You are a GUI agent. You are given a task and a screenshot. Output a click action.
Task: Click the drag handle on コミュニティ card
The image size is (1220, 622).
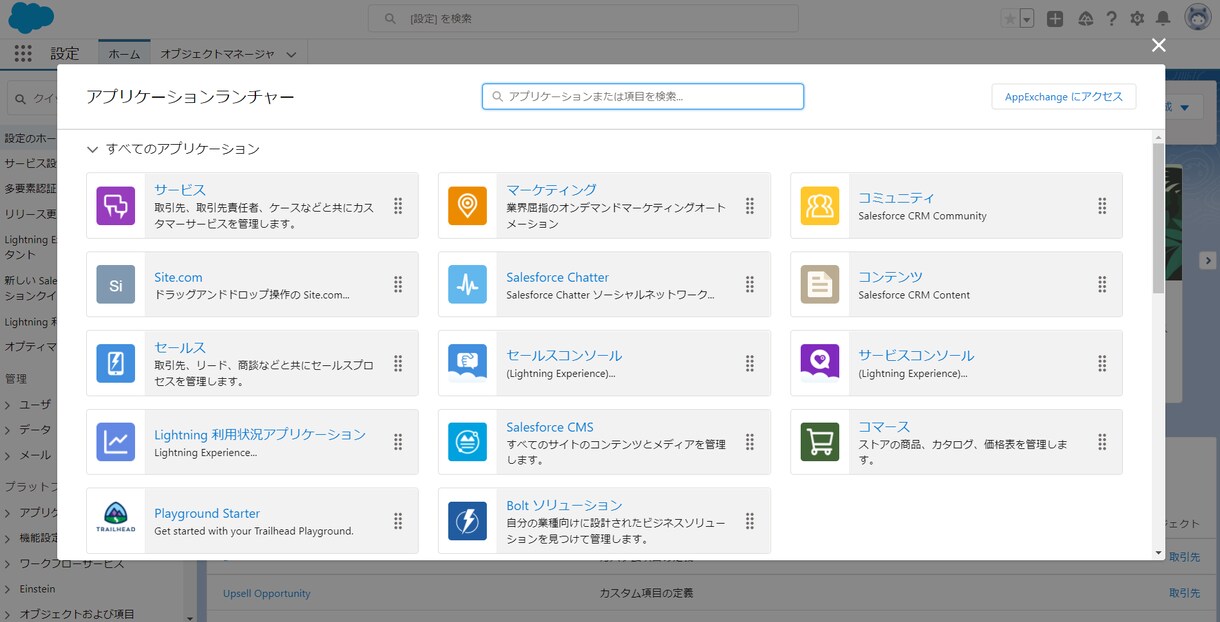(1102, 206)
